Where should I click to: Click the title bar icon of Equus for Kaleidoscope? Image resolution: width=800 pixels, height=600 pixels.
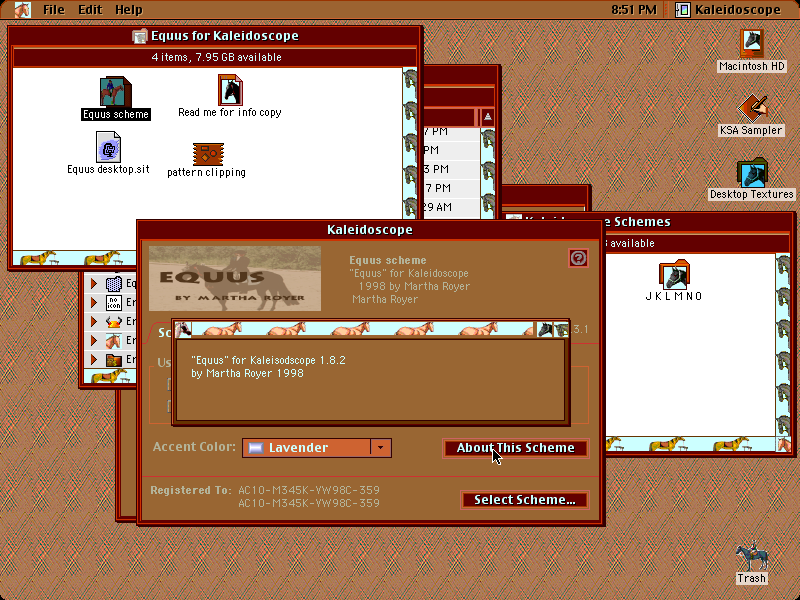pyautogui.click(x=139, y=36)
